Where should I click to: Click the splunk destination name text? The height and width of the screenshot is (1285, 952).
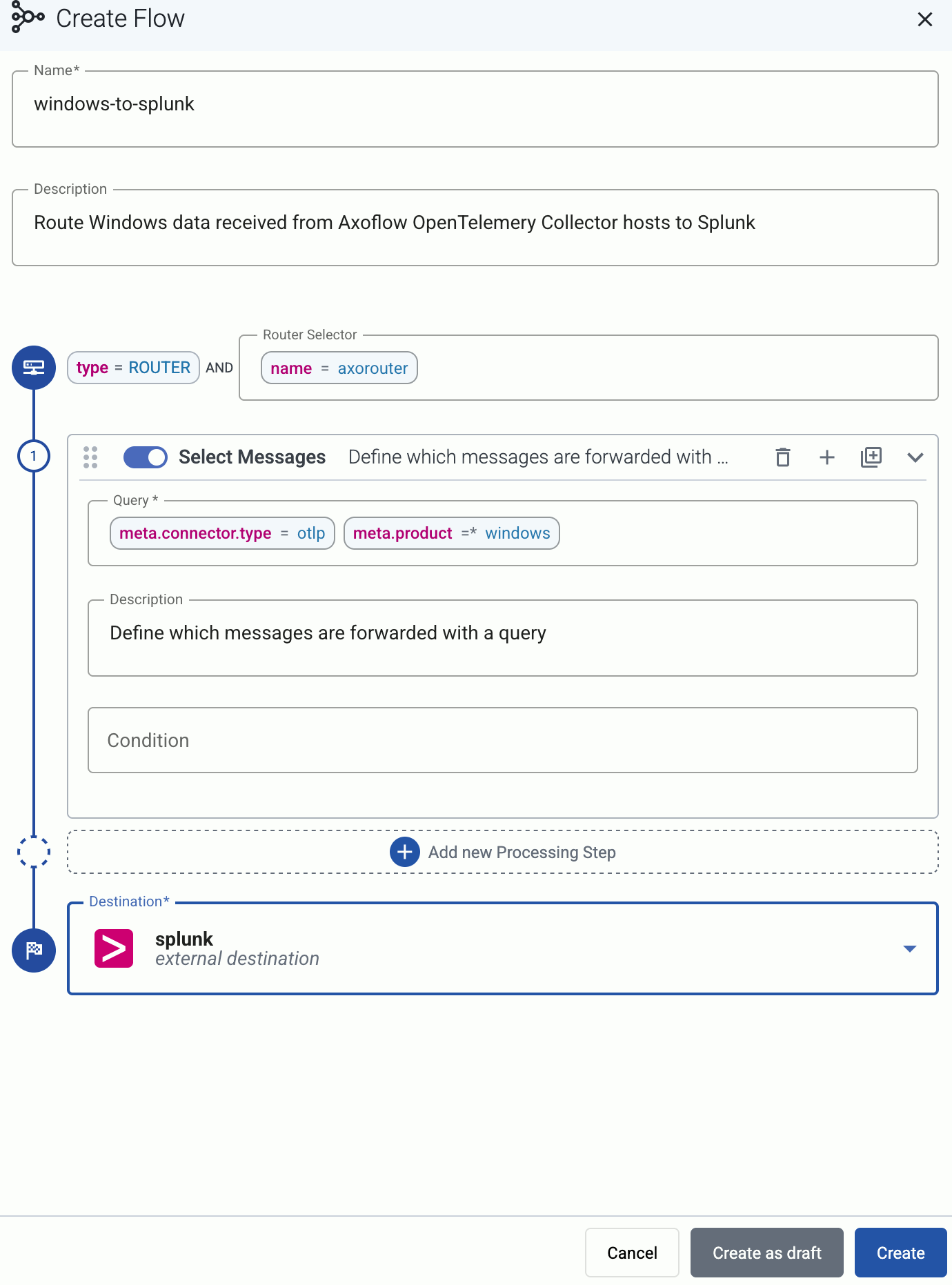pyautogui.click(x=184, y=939)
